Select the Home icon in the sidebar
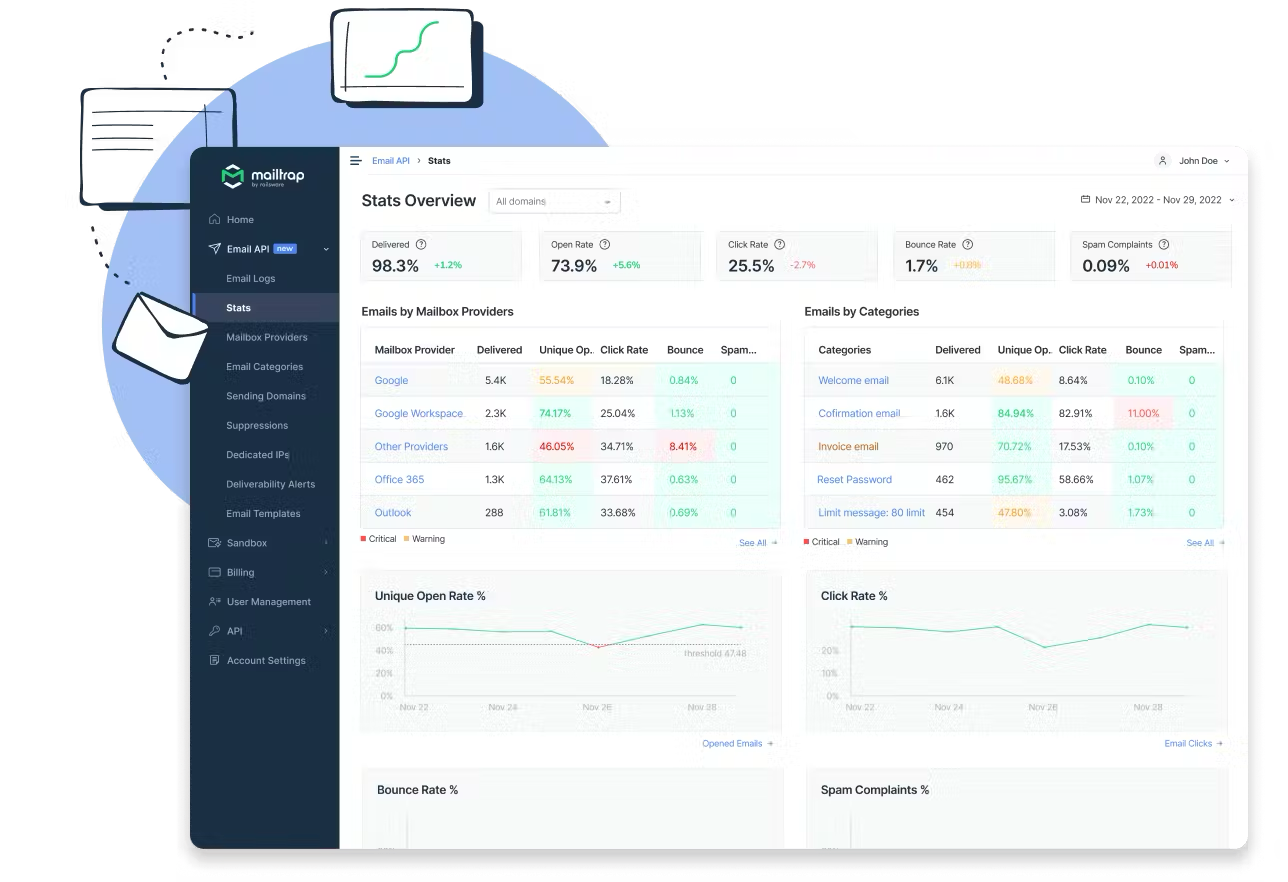The width and height of the screenshot is (1288, 882). click(x=213, y=219)
